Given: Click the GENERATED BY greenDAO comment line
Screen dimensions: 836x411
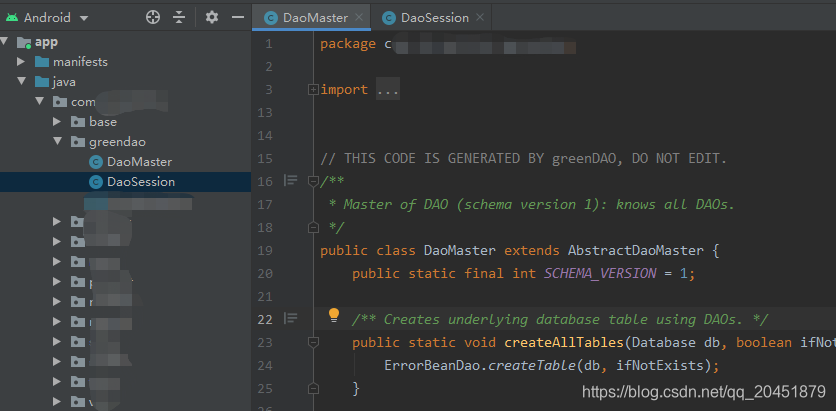Looking at the screenshot, I should (524, 159).
